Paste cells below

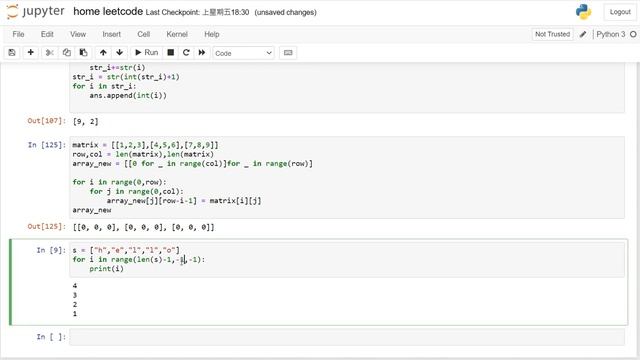83,53
